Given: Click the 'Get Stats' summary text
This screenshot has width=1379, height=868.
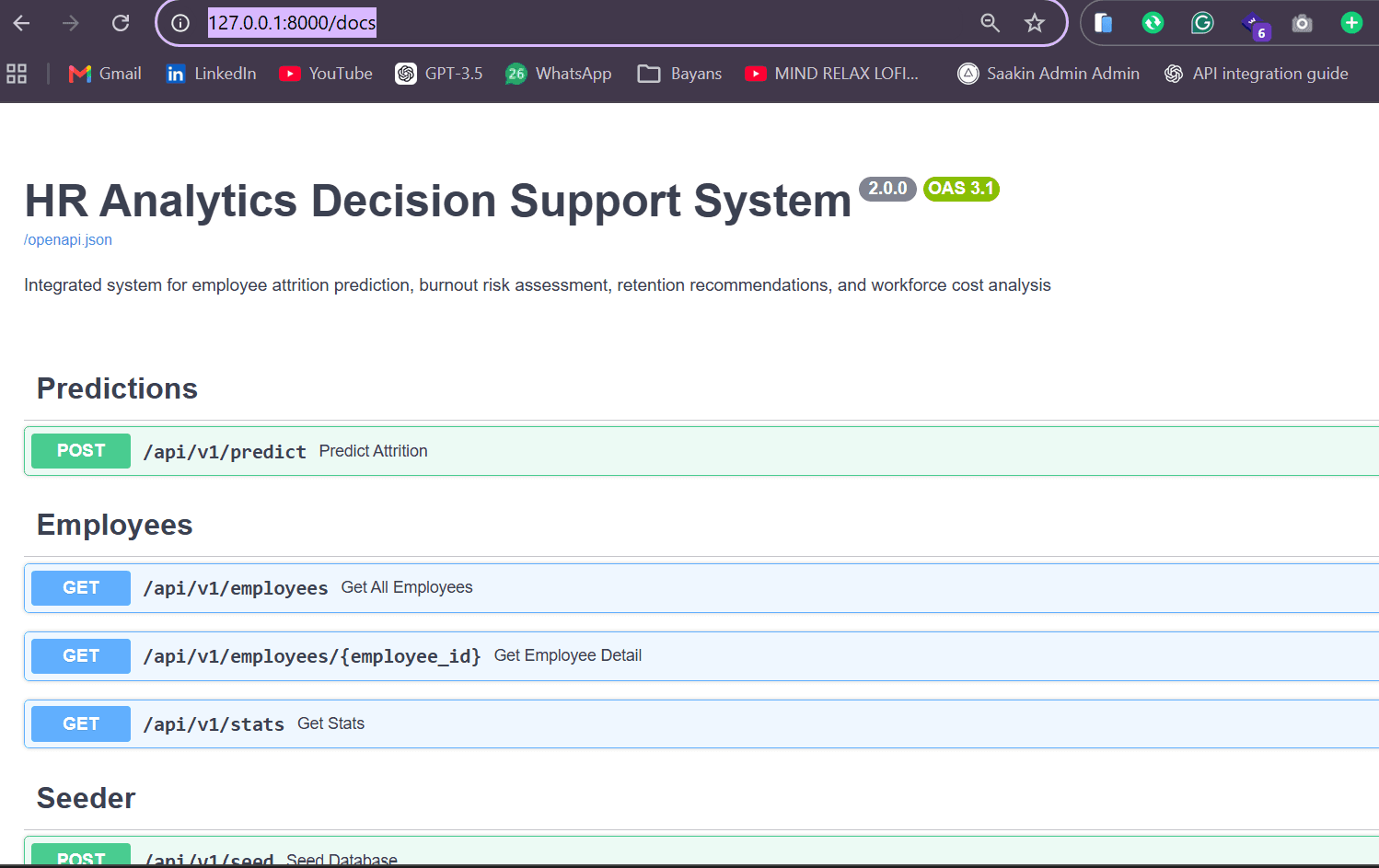Looking at the screenshot, I should click(331, 723).
